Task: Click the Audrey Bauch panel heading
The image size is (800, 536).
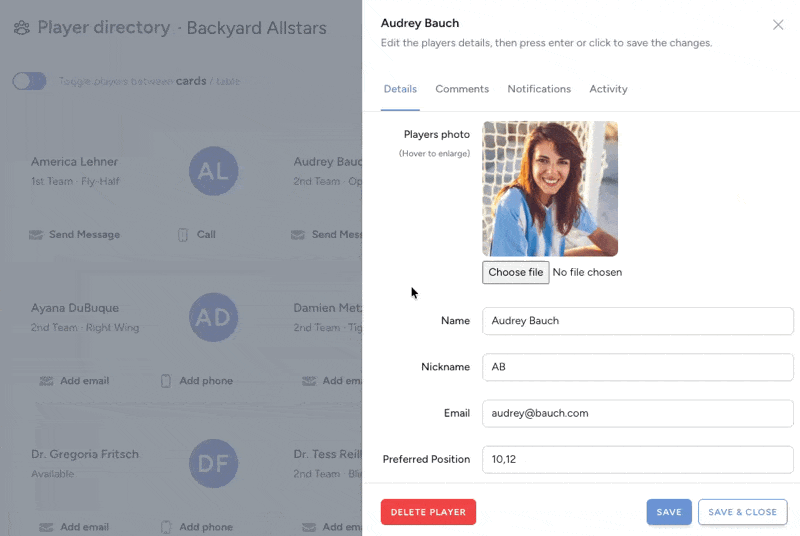Action: (x=420, y=23)
